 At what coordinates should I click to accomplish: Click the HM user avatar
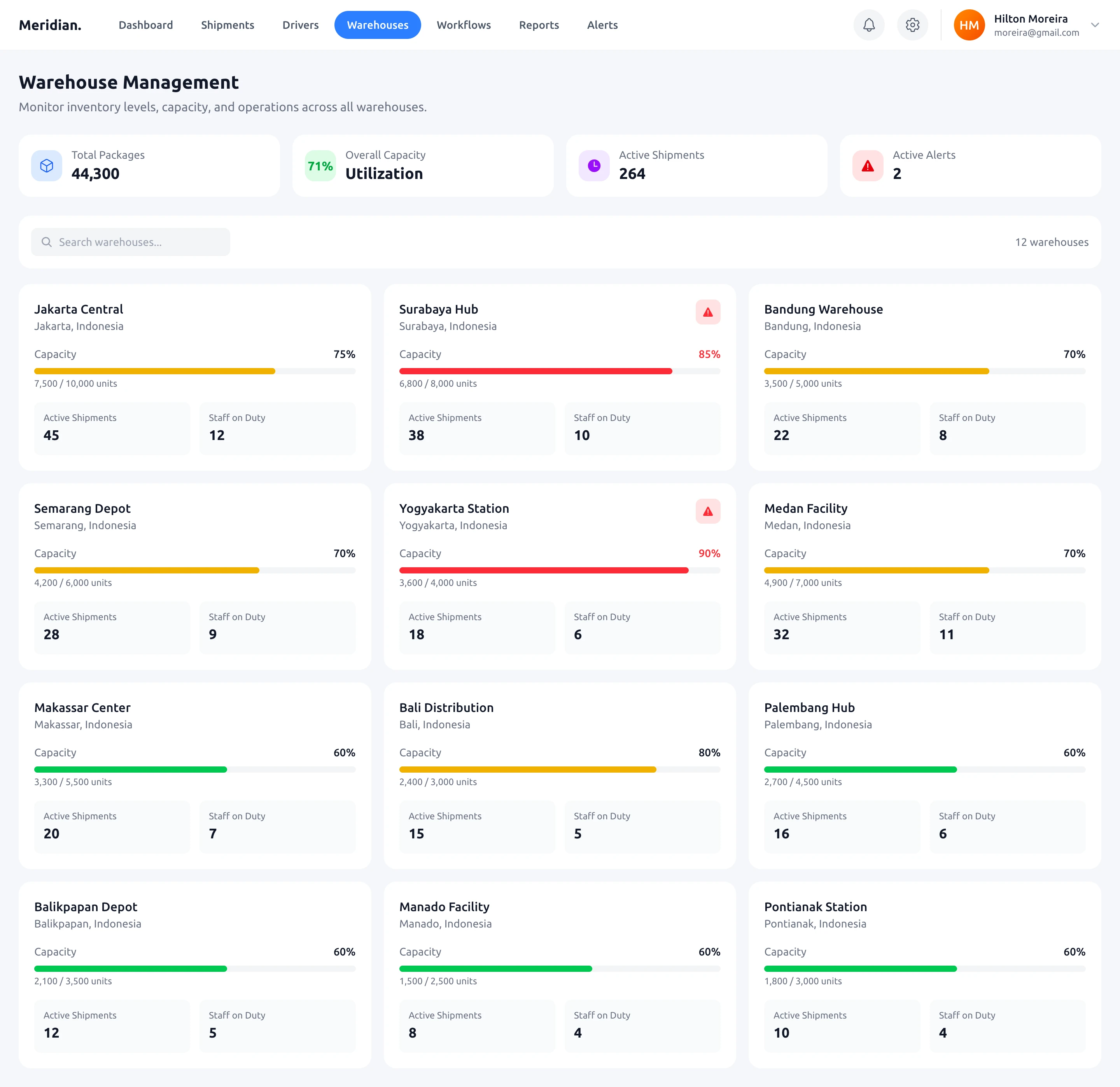pos(969,25)
